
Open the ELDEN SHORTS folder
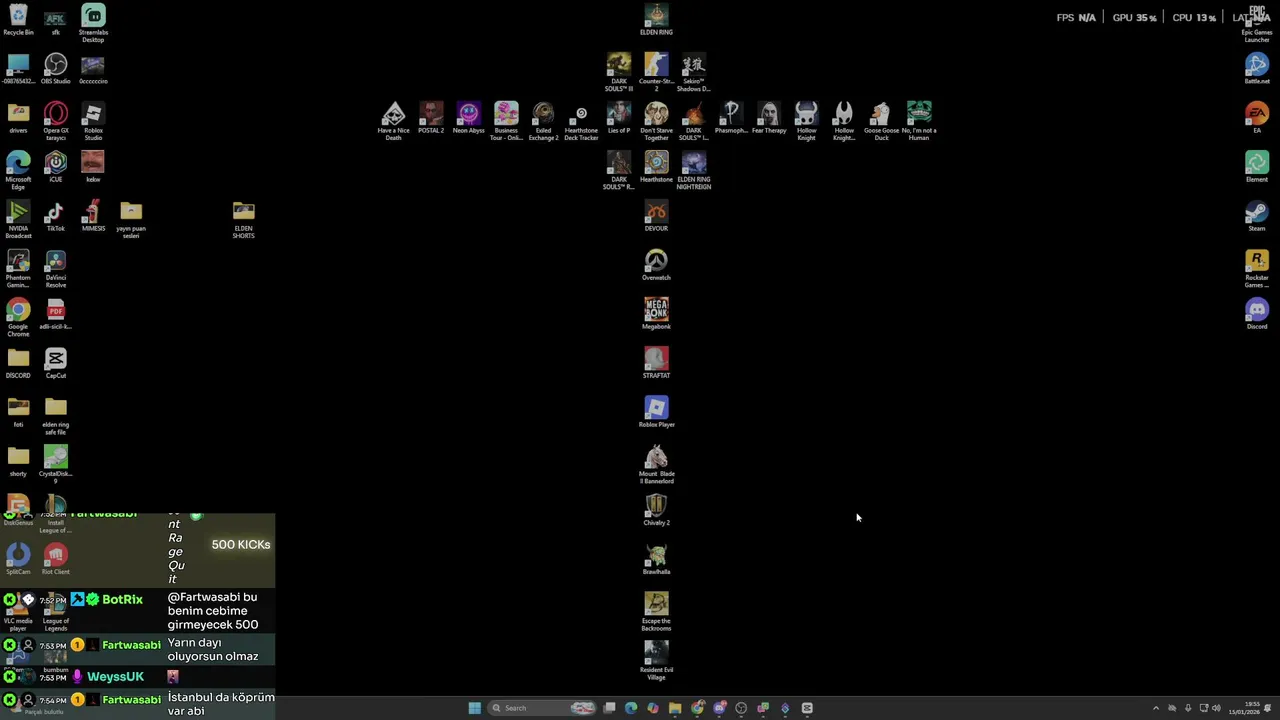point(243,219)
